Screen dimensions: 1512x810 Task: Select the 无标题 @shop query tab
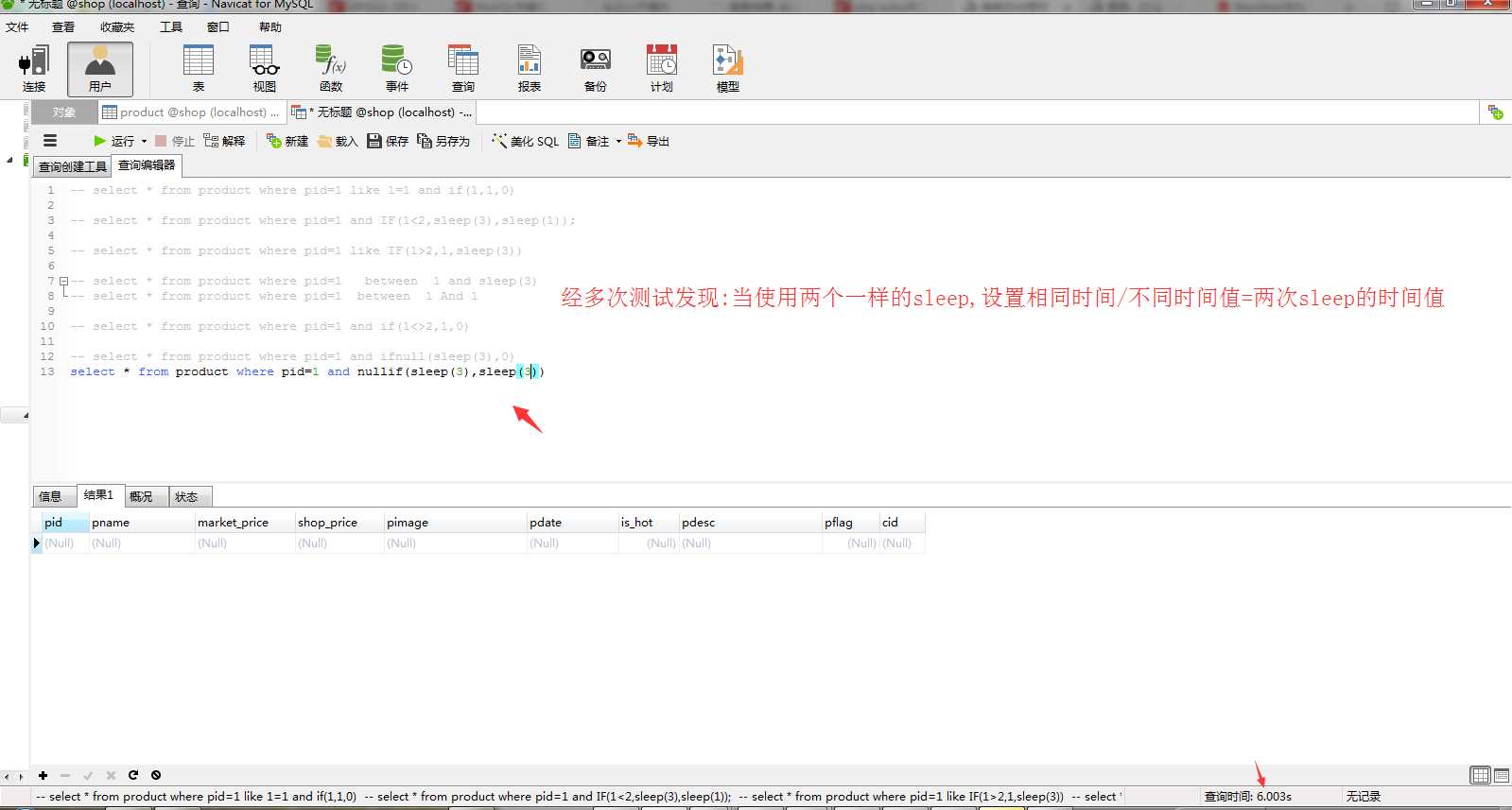point(381,112)
